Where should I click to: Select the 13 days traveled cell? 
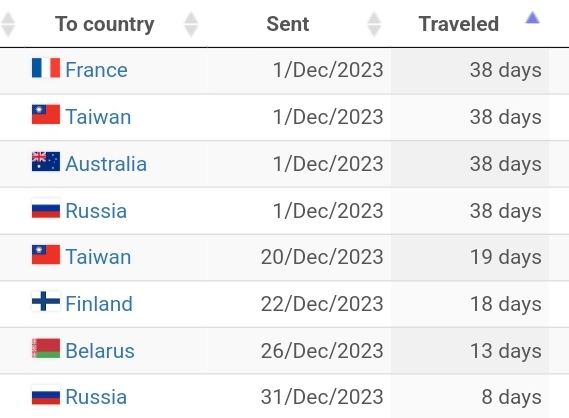pos(470,351)
